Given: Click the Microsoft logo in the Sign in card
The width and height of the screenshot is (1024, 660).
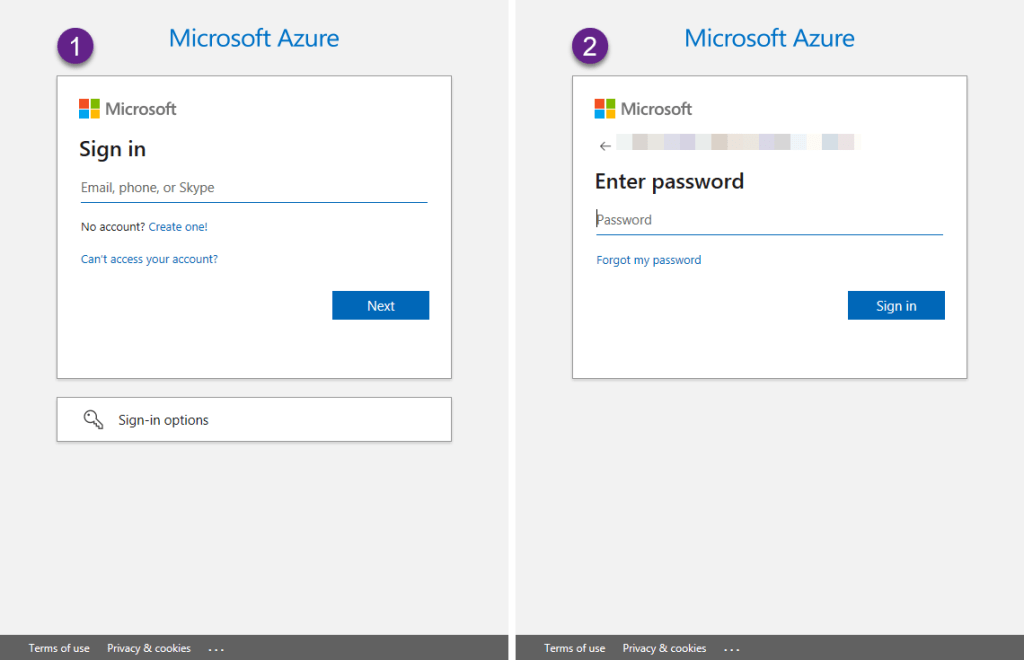Looking at the screenshot, I should click(90, 109).
